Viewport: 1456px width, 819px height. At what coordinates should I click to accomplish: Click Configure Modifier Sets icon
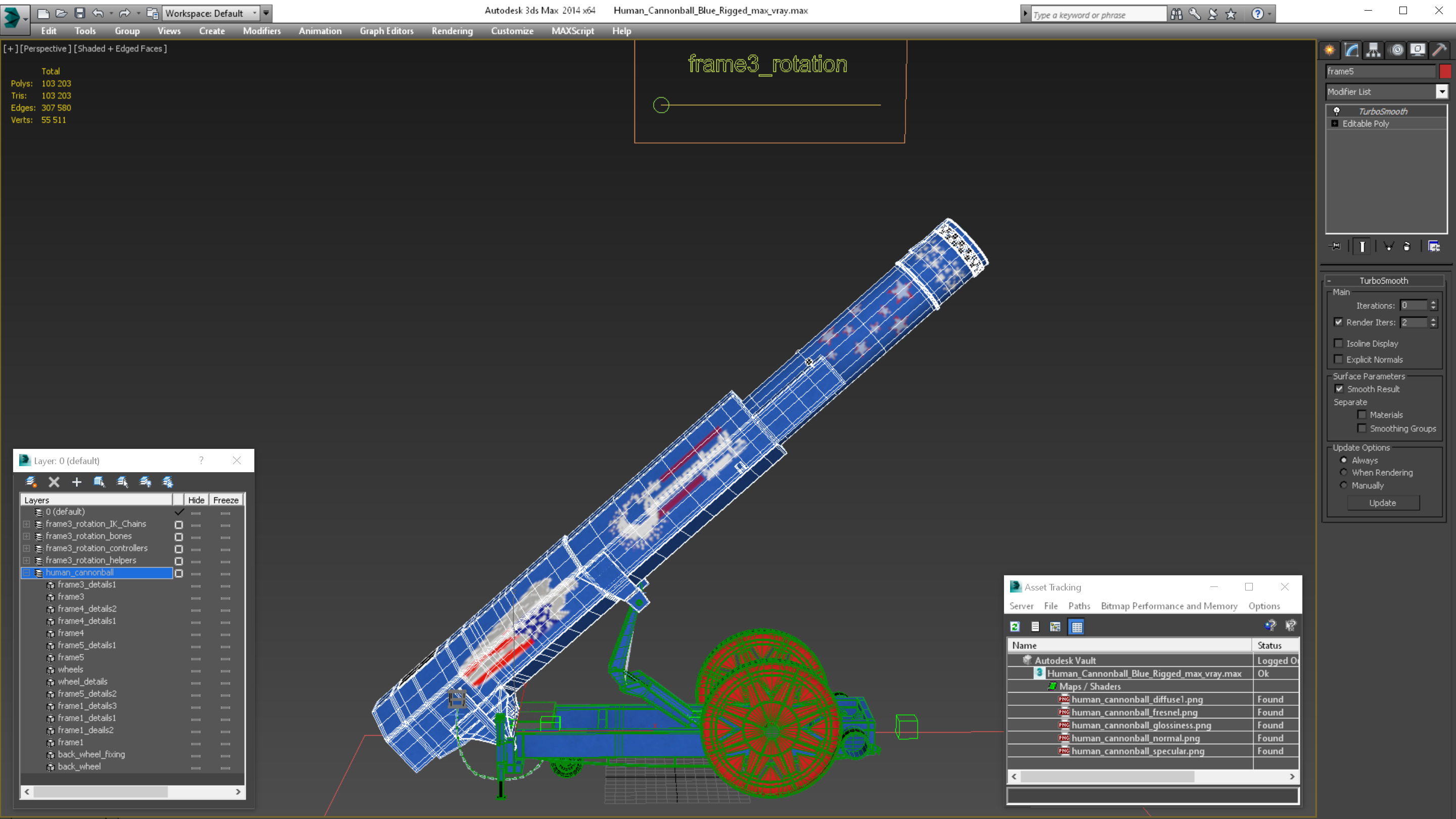point(1434,246)
